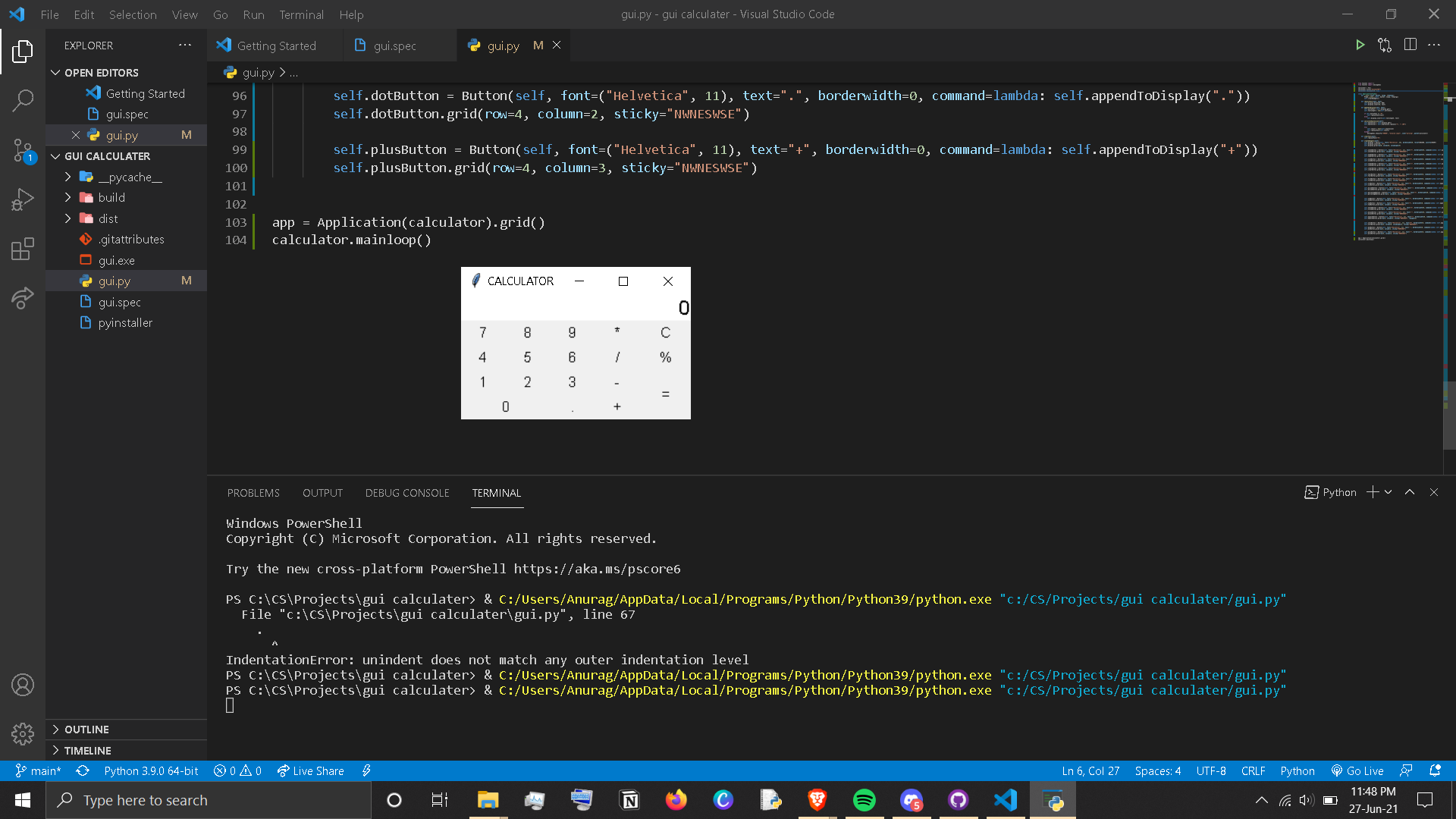Expand the OUTLINE section
This screenshot has height=819, width=1456.
(86, 729)
